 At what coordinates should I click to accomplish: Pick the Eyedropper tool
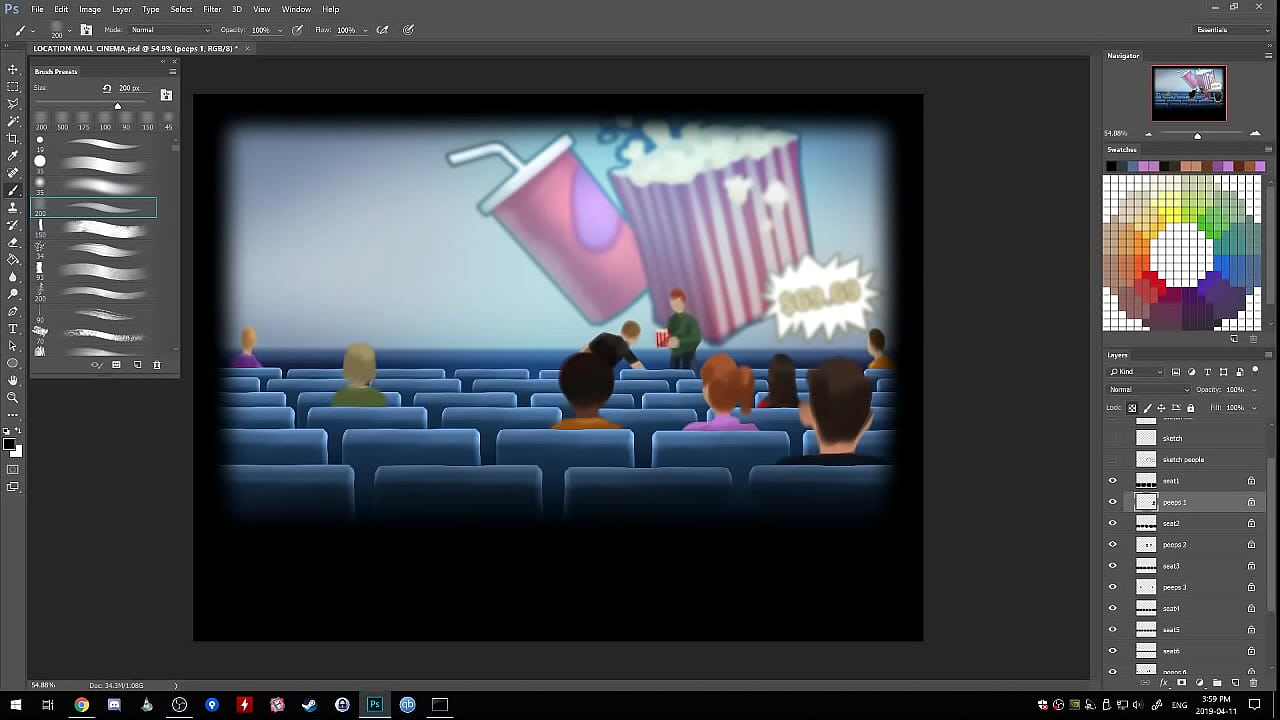point(13,155)
